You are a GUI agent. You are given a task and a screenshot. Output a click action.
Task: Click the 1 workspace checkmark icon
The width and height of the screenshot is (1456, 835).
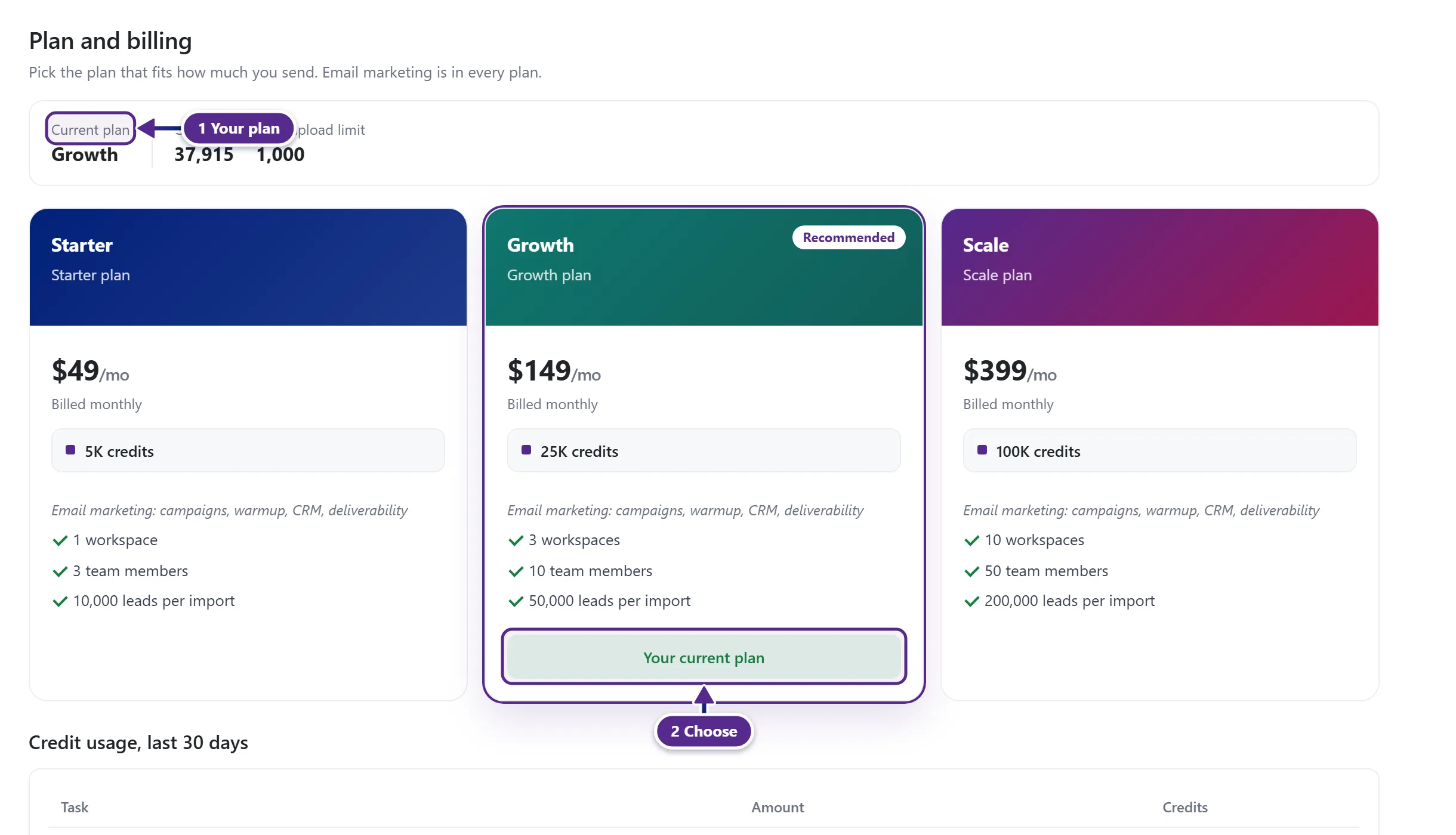pos(60,540)
